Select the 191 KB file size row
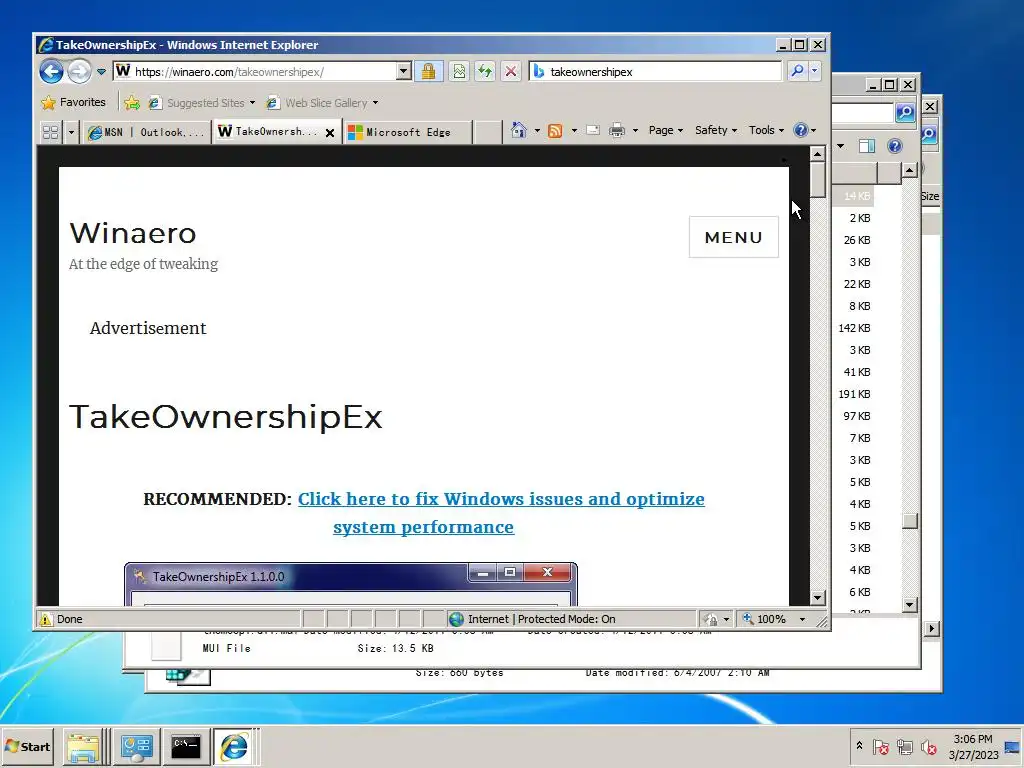This screenshot has height=768, width=1024. 854,394
